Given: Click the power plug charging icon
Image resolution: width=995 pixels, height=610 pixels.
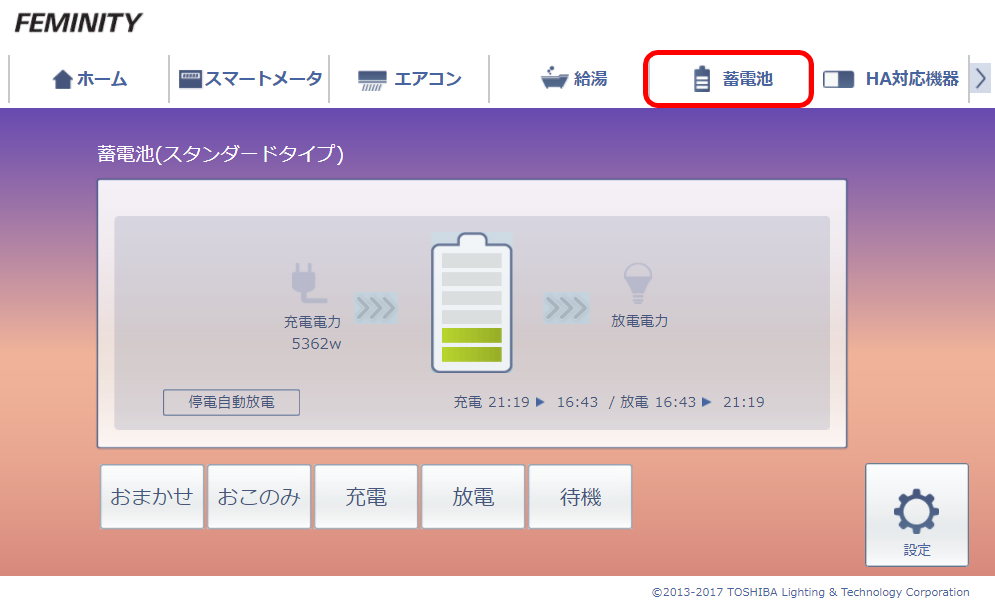Looking at the screenshot, I should (307, 284).
